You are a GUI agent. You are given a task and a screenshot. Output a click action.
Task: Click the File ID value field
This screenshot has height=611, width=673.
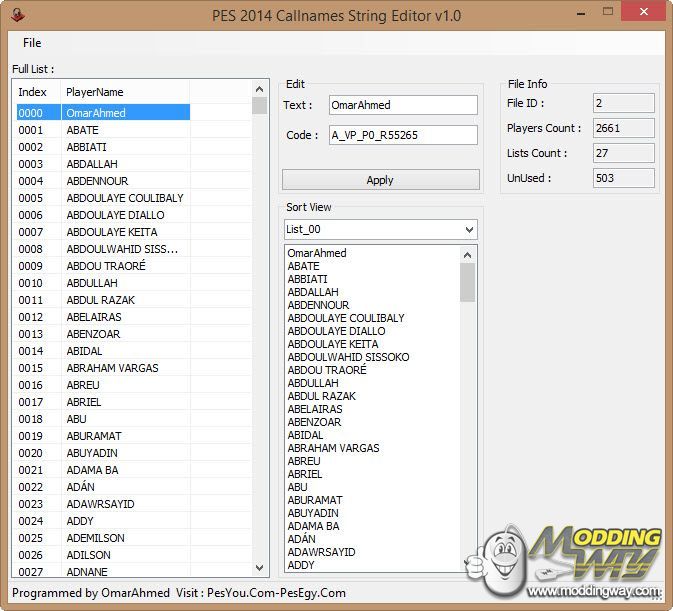623,103
